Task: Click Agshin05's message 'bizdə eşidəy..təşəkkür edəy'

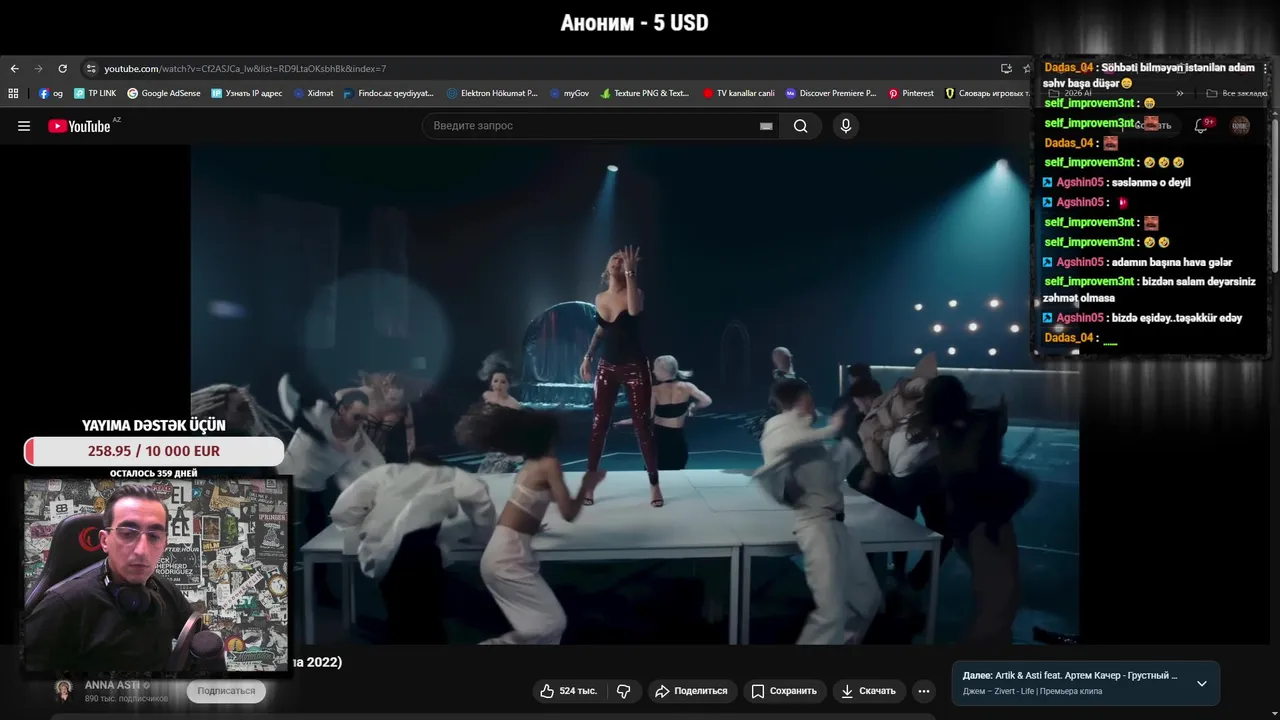Action: pos(1177,318)
